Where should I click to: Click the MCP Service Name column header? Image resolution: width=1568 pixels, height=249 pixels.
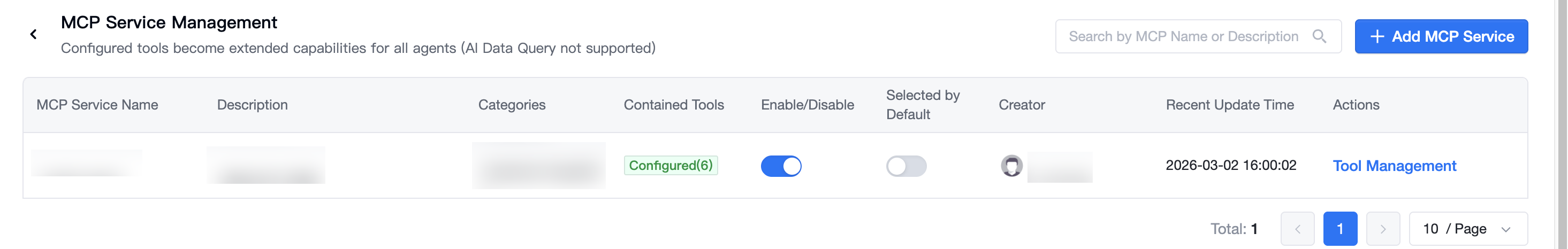[x=97, y=105]
